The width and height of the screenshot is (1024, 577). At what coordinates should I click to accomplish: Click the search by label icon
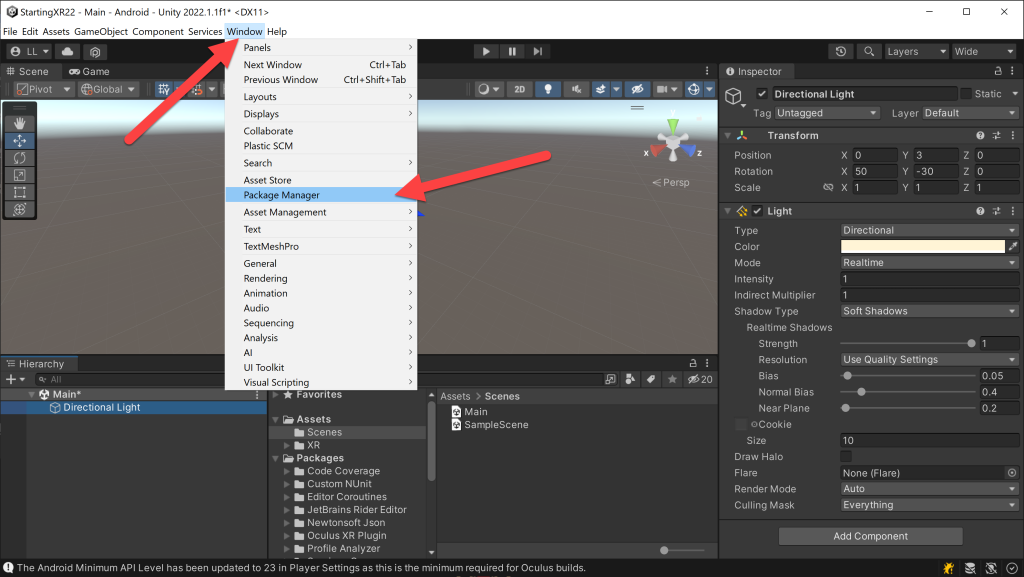(x=651, y=379)
